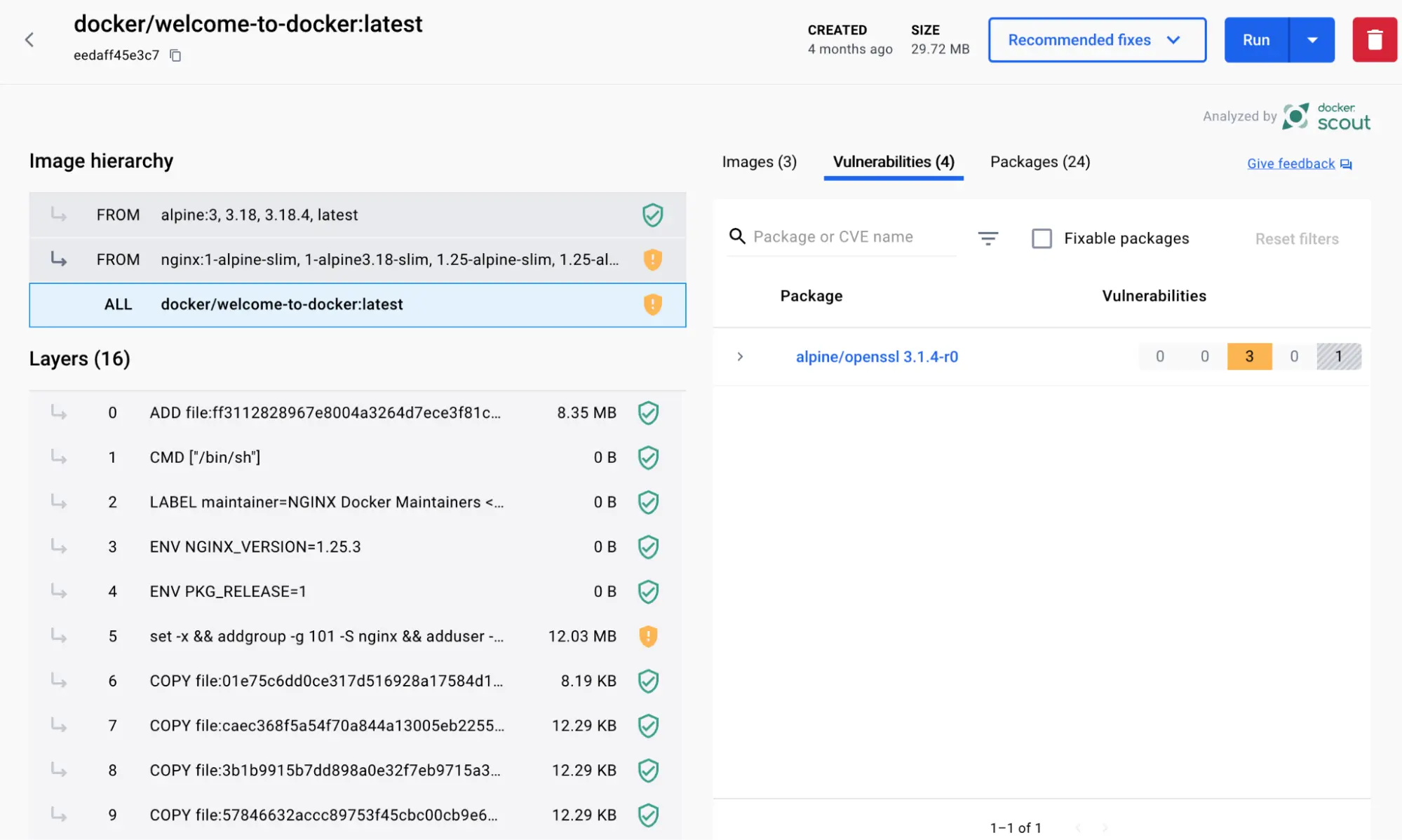Click the Vulnerabilities count button

click(893, 161)
